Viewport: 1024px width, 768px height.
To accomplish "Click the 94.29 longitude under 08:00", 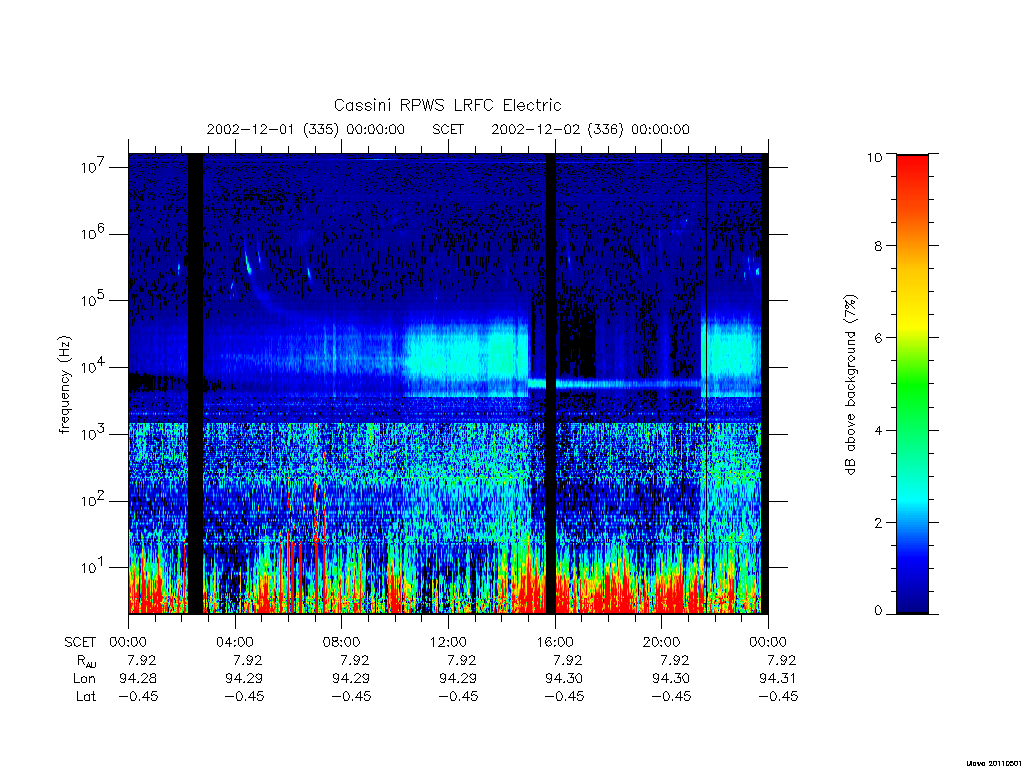I will pos(351,679).
